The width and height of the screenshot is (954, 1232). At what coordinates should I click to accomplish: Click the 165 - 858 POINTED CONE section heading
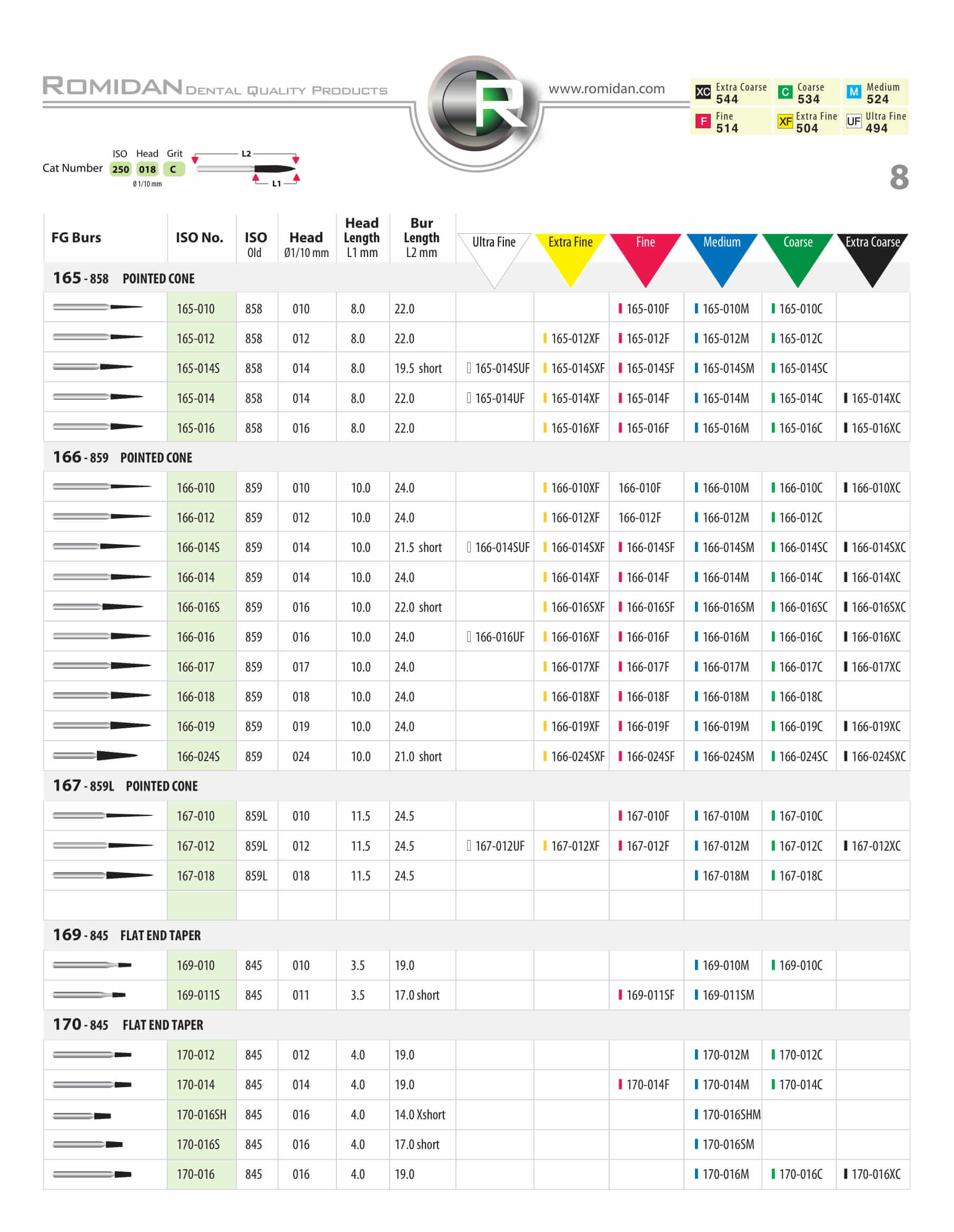point(124,278)
